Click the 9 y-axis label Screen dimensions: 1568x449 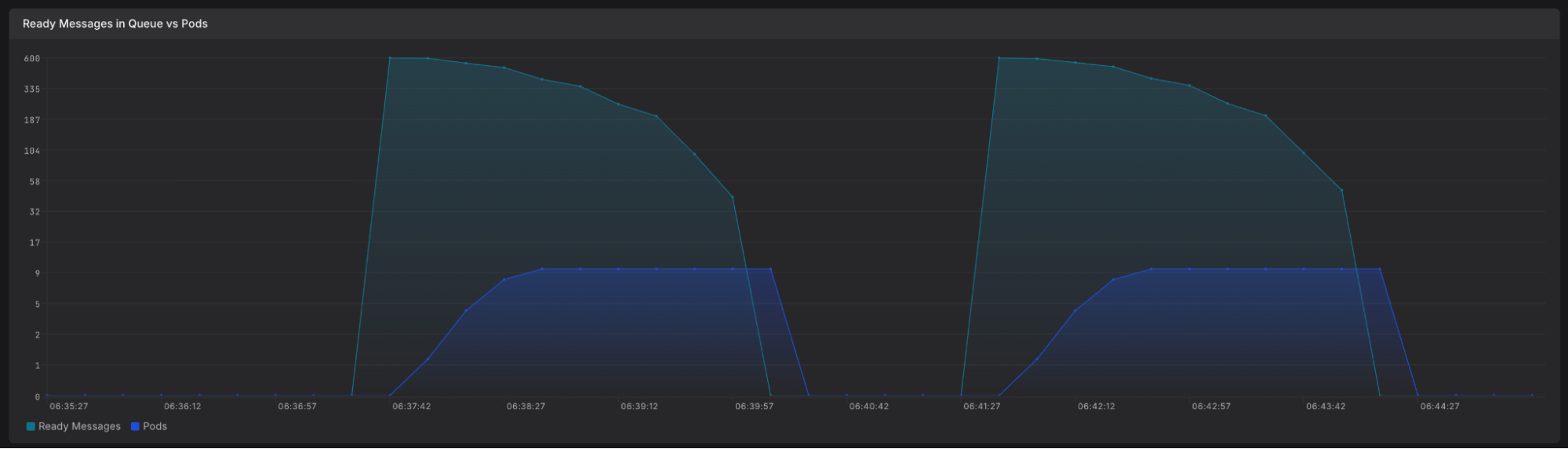tap(38, 274)
